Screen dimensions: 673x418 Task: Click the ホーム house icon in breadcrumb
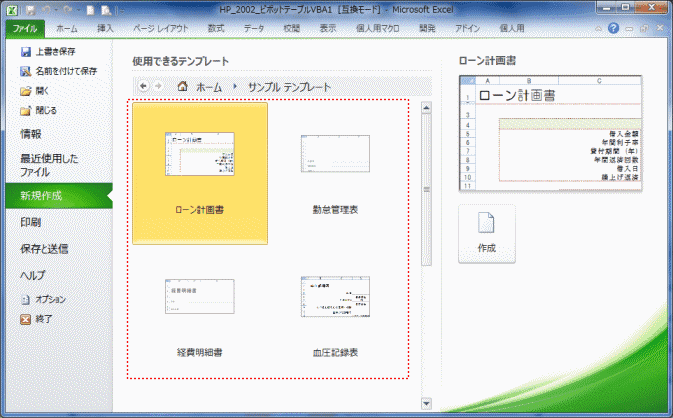(x=182, y=87)
